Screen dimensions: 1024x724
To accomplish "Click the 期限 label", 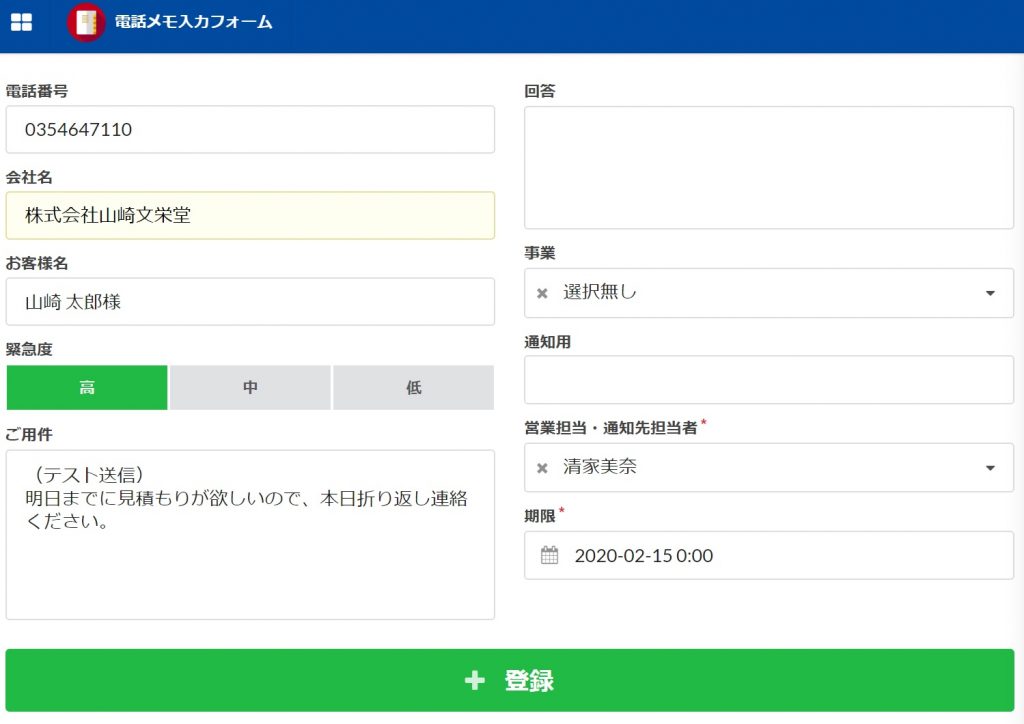I will click(539, 516).
